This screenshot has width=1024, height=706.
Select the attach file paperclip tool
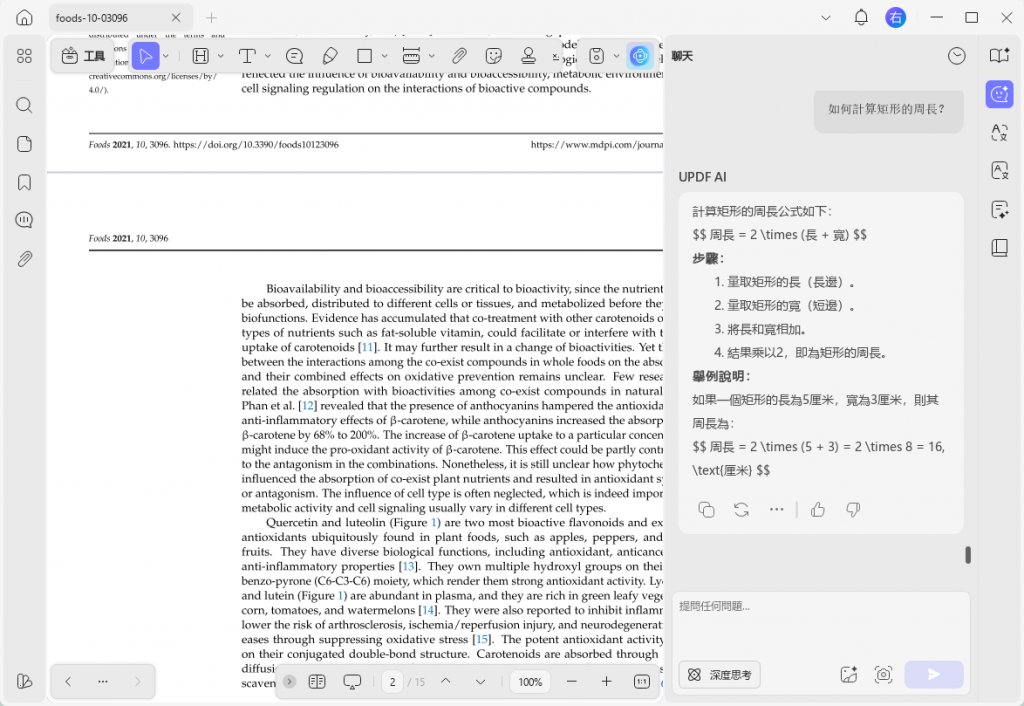tap(459, 56)
